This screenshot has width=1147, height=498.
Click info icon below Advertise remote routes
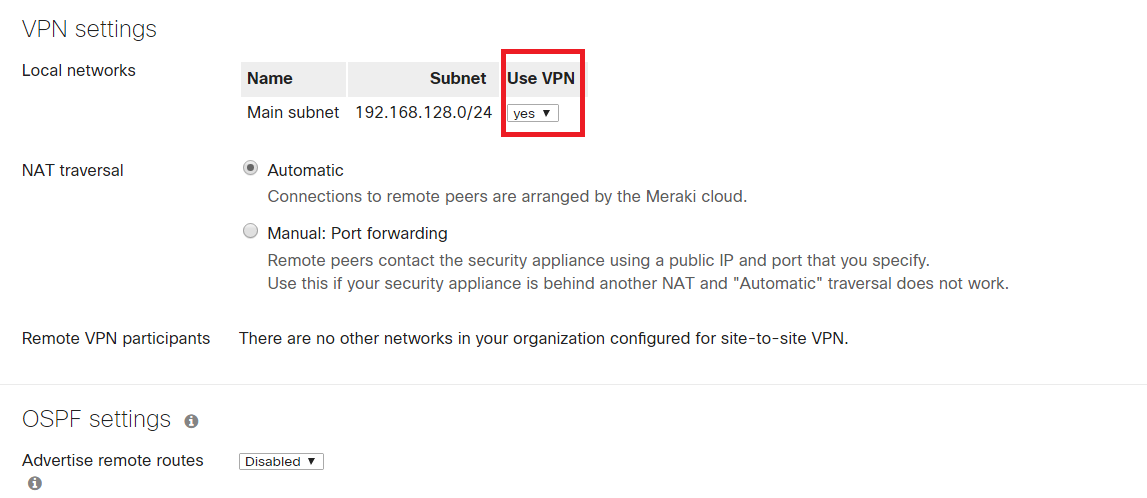(x=35, y=484)
